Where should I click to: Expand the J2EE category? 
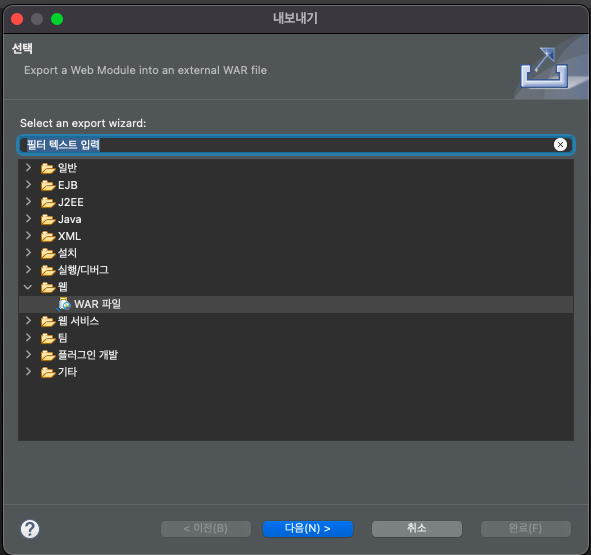[28, 201]
